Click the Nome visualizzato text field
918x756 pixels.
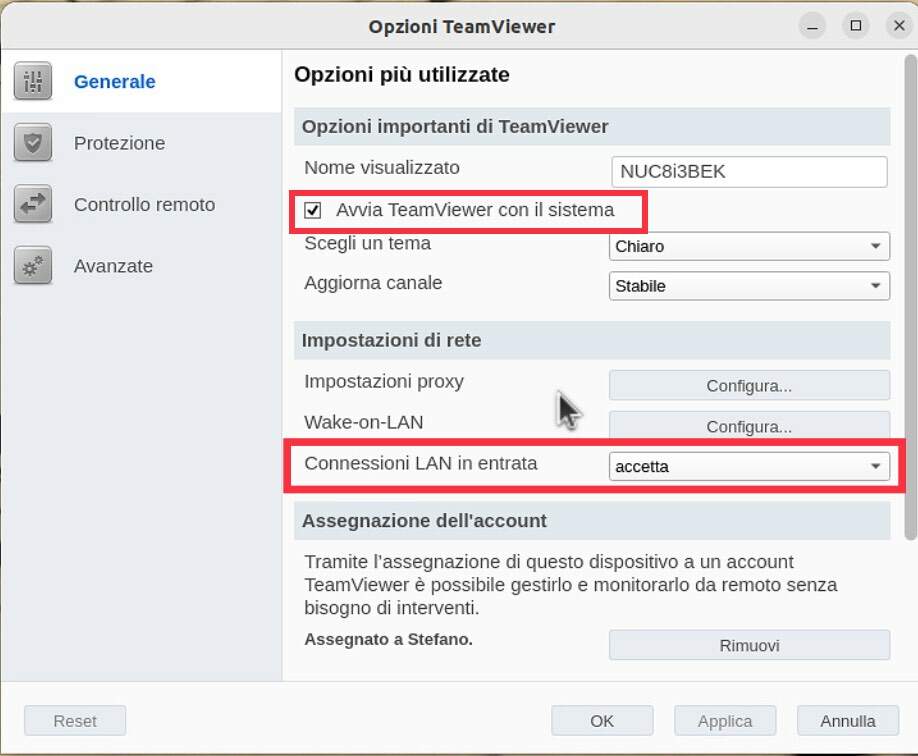coord(749,172)
